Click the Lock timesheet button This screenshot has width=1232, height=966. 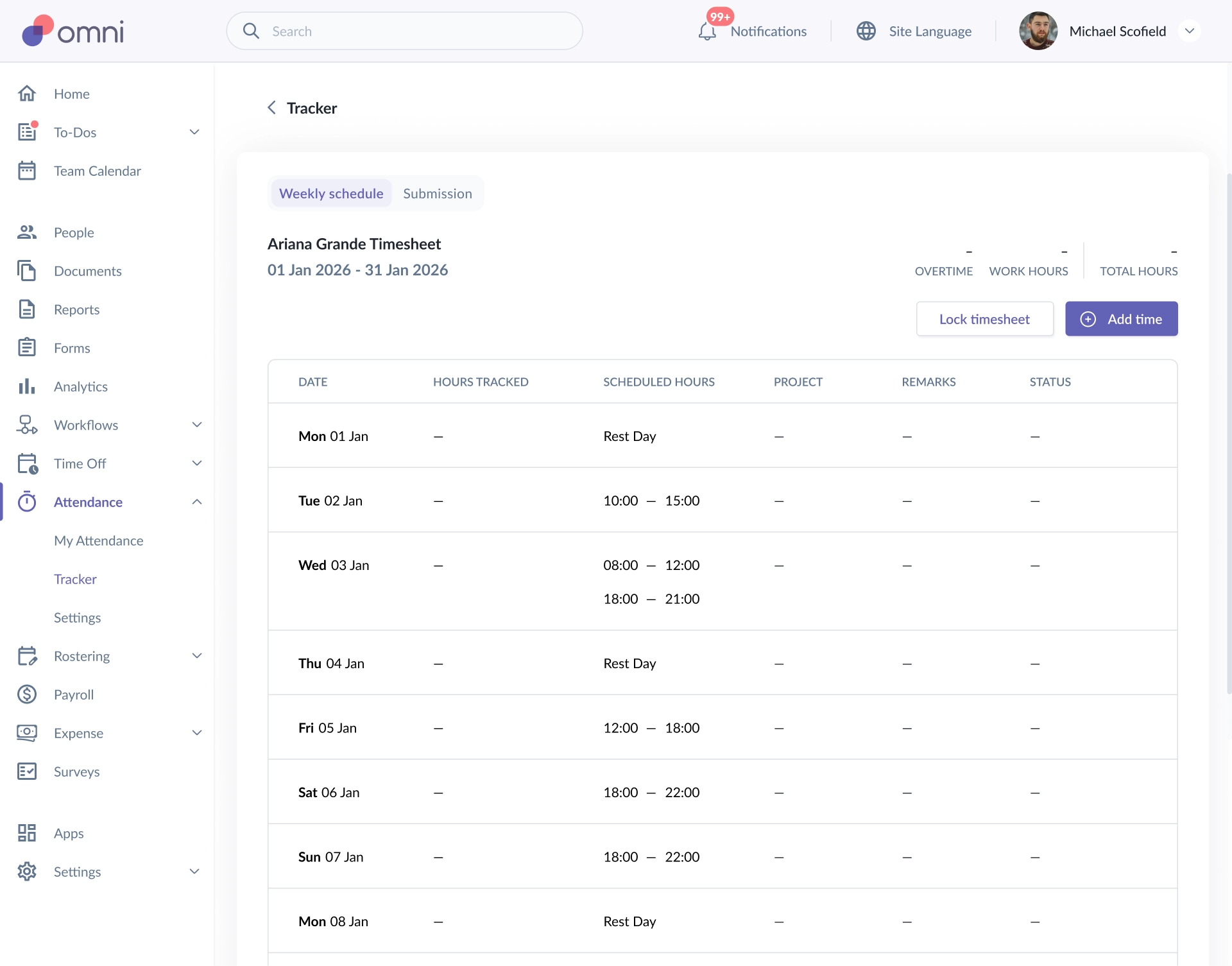tap(985, 319)
